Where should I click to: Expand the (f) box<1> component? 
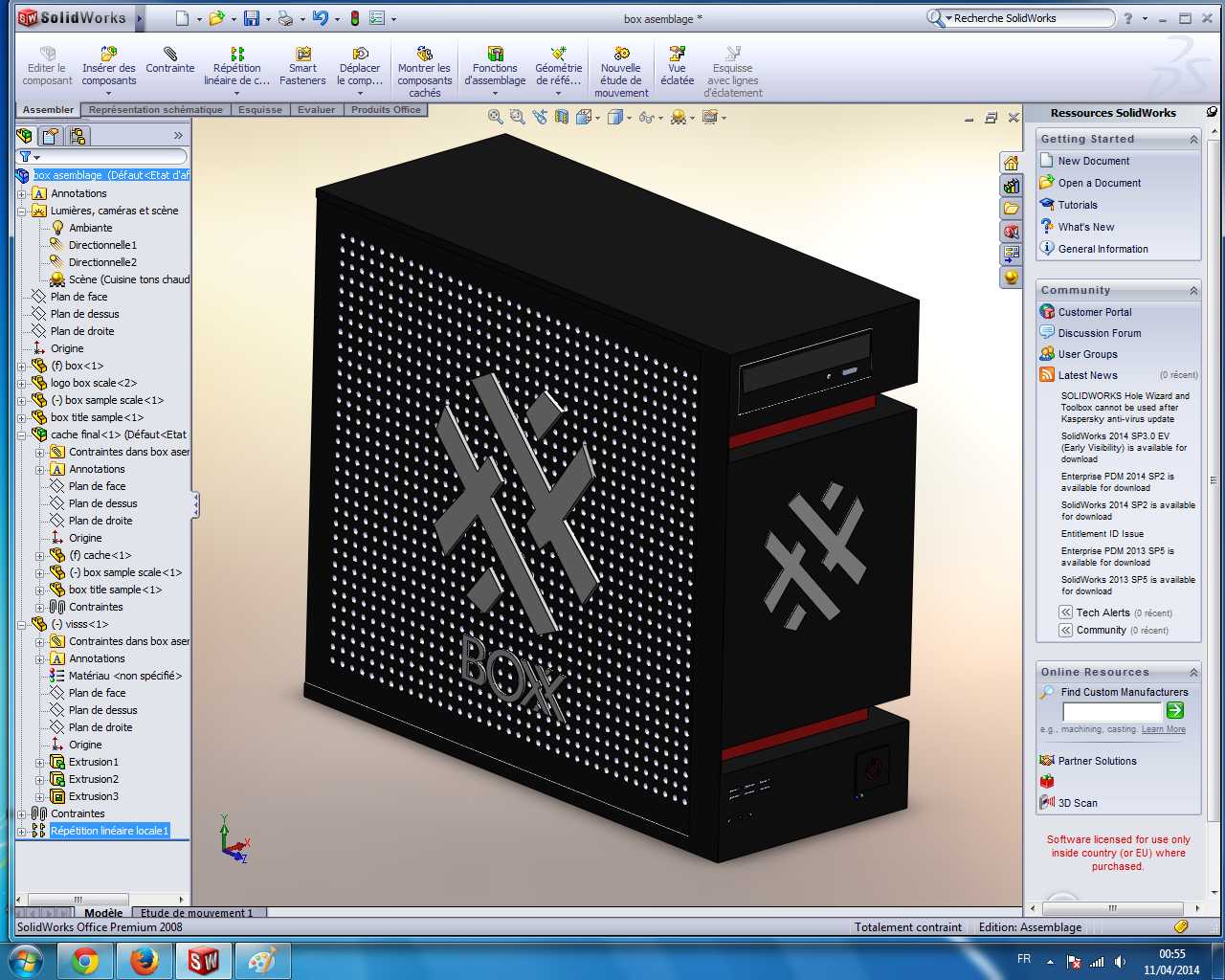coord(22,366)
